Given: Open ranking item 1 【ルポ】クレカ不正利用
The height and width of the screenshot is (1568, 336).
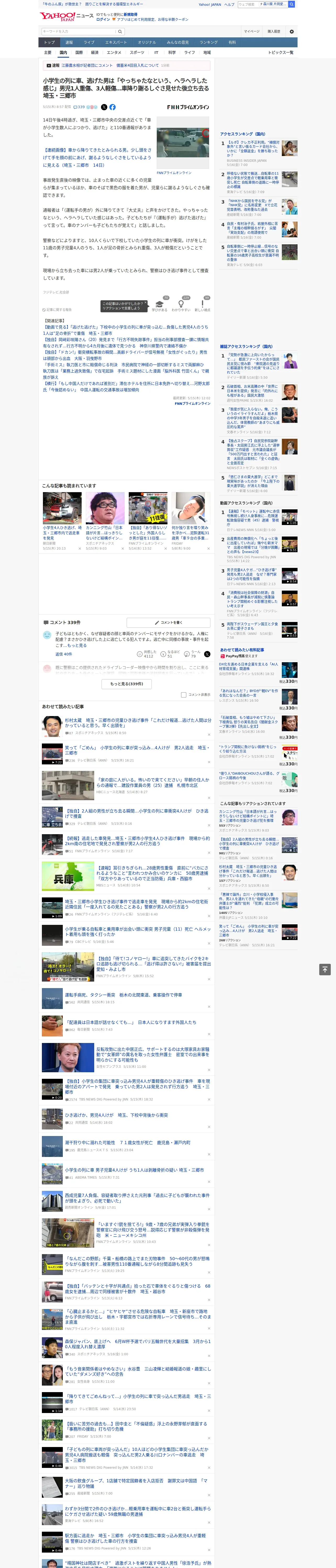Looking at the screenshot, I should (x=253, y=149).
